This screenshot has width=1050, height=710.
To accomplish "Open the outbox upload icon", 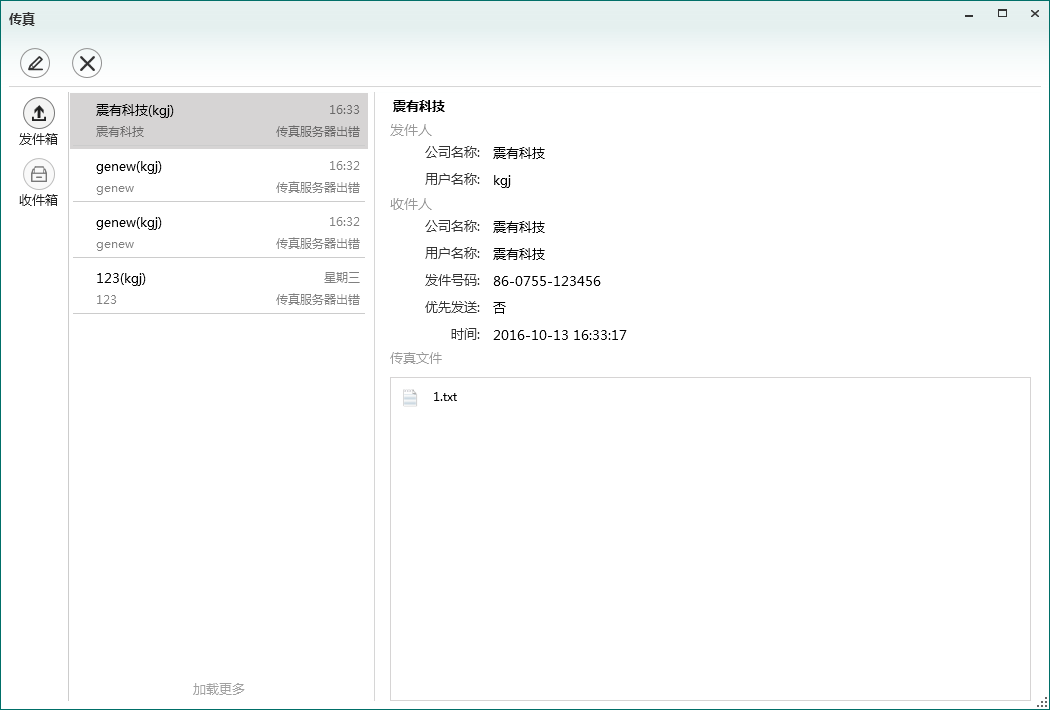I will [39, 112].
